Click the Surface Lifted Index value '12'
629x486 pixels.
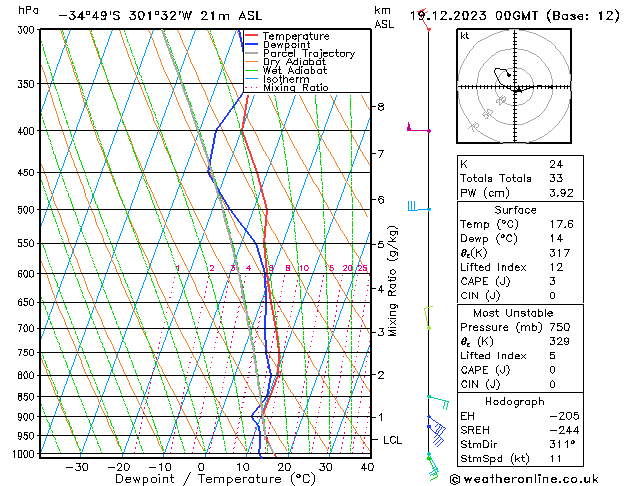(556, 267)
